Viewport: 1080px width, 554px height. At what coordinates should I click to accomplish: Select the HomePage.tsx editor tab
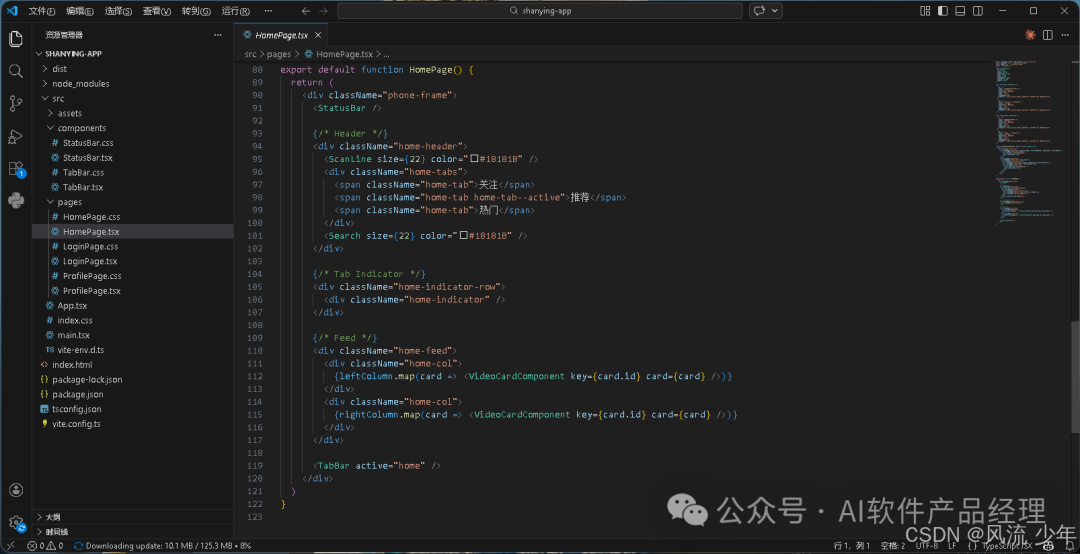tap(281, 35)
